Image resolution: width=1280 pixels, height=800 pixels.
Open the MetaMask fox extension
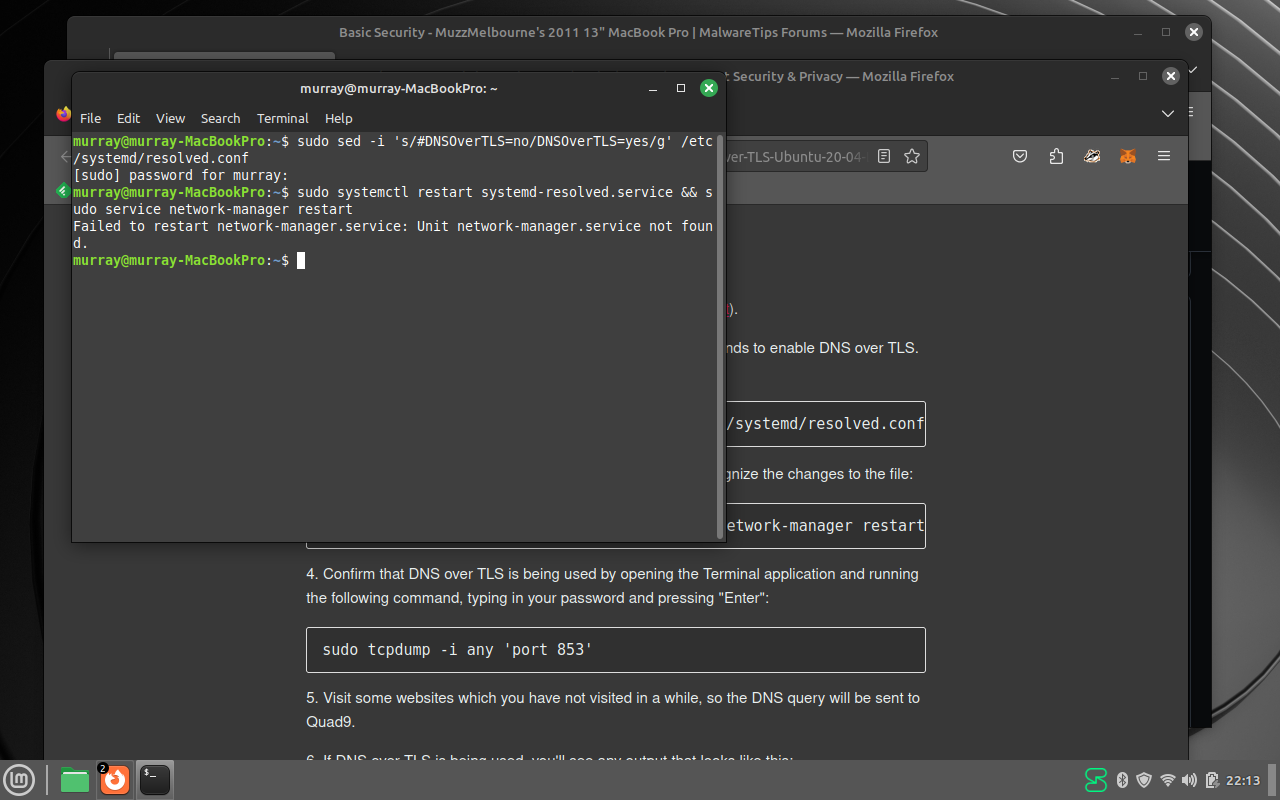1127,156
